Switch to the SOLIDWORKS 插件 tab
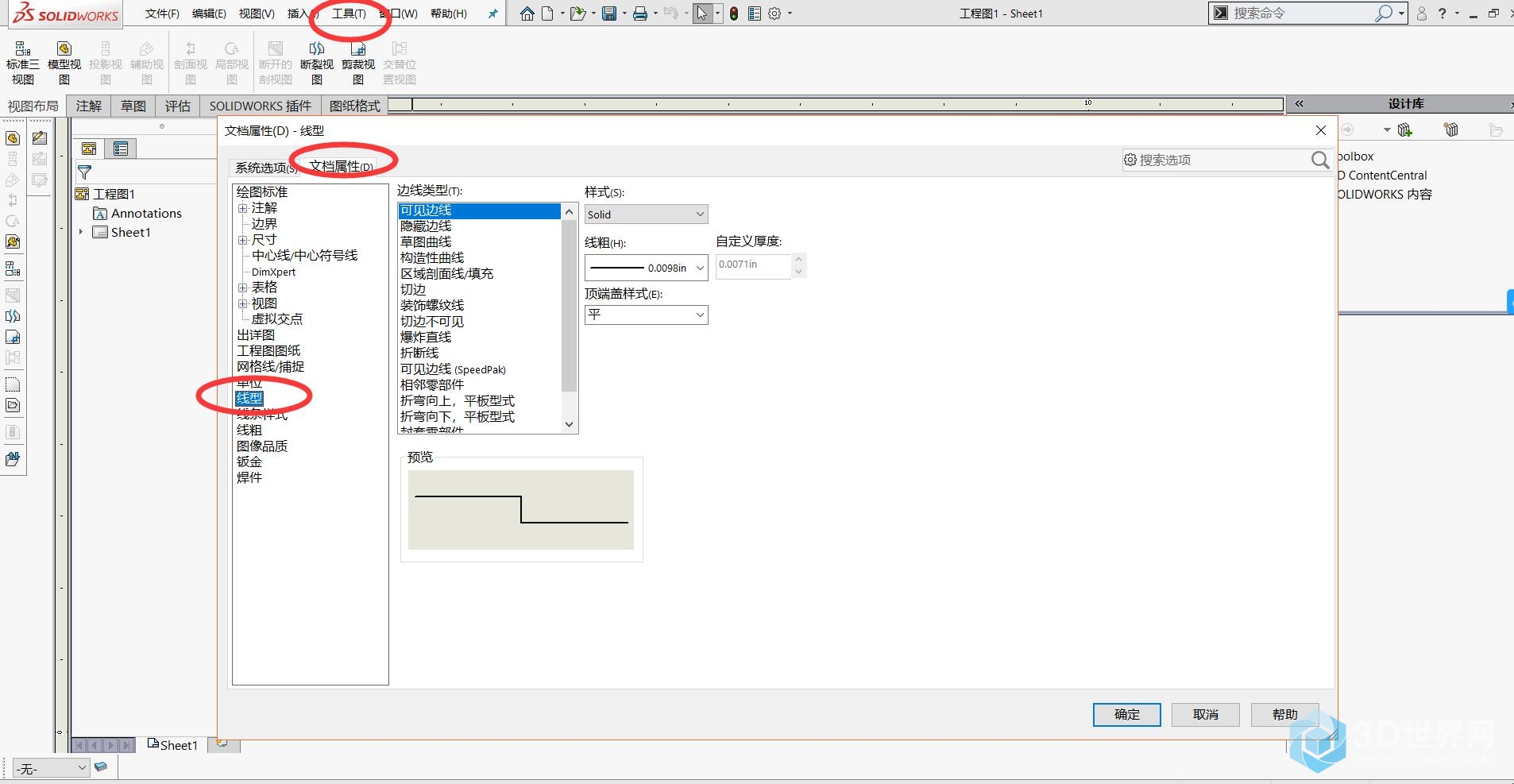 [x=261, y=106]
